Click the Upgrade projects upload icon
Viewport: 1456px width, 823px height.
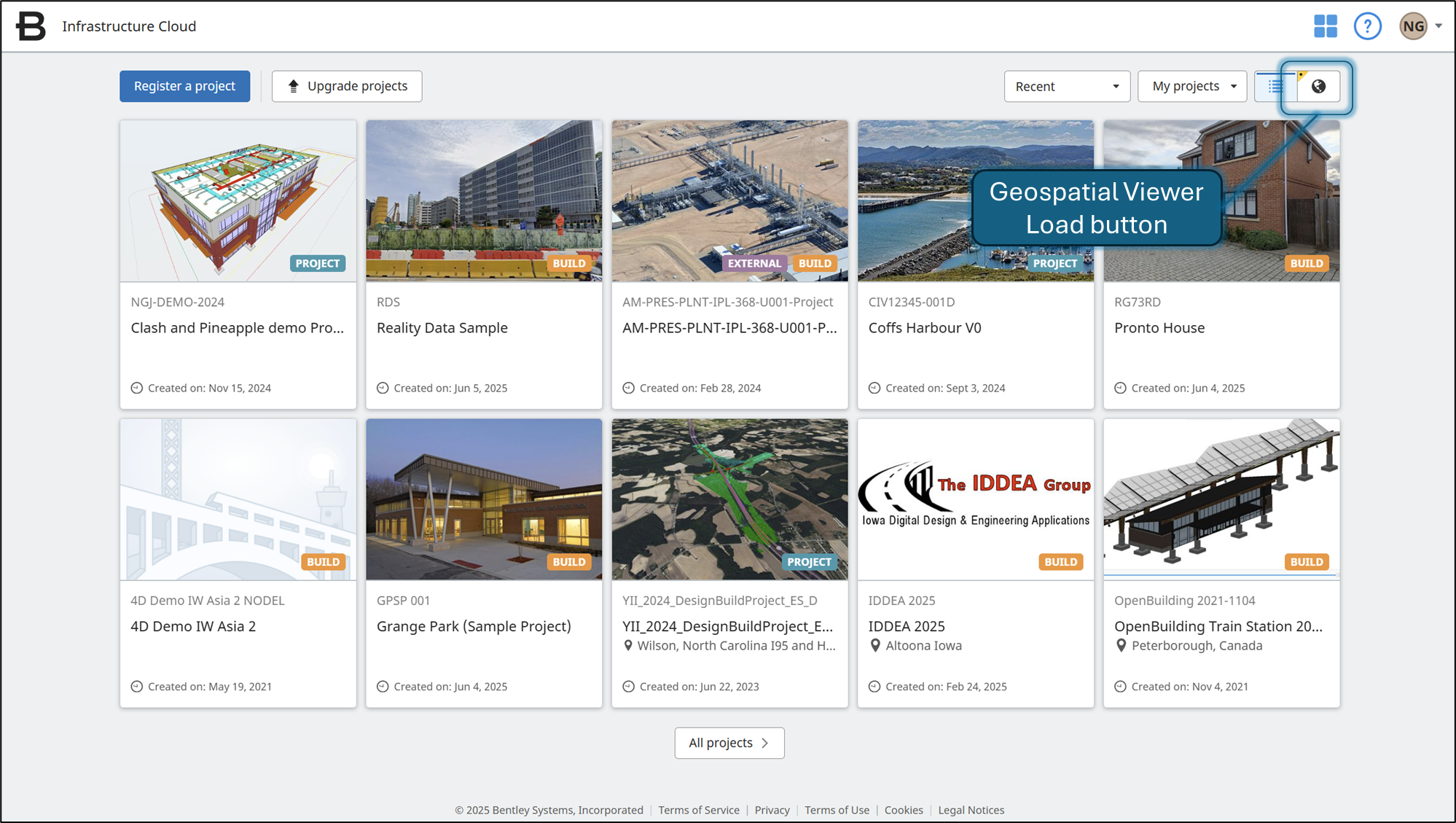[x=294, y=85]
